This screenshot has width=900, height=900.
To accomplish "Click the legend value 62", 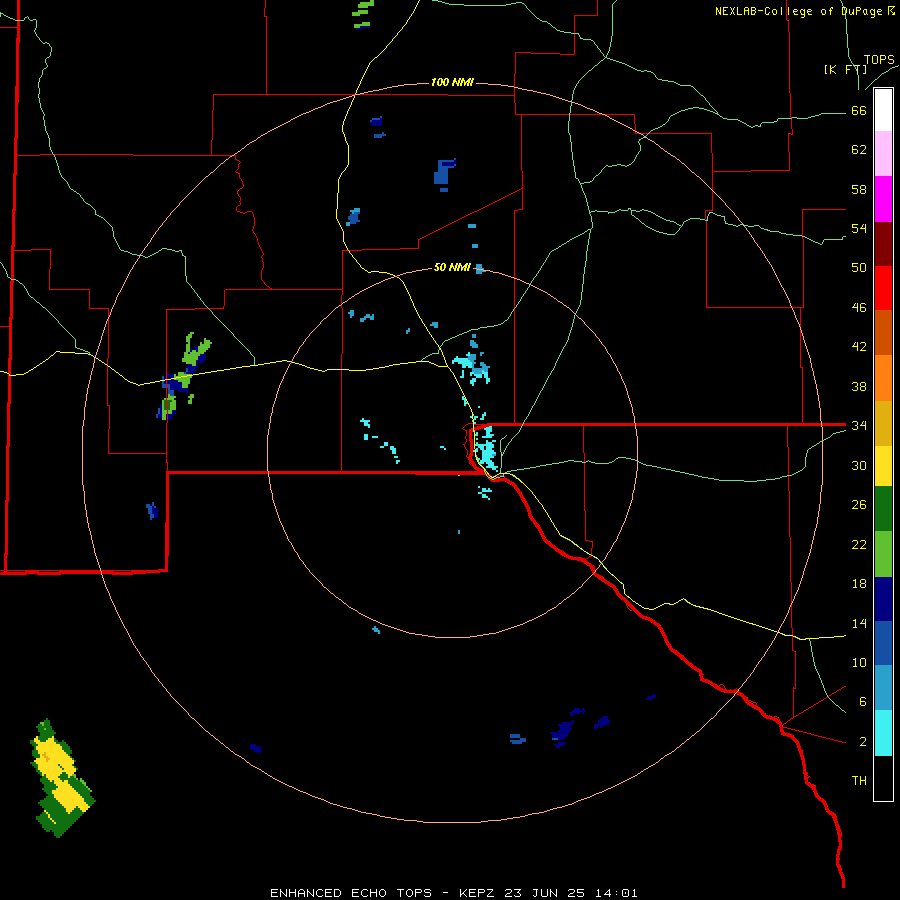I will (x=859, y=150).
